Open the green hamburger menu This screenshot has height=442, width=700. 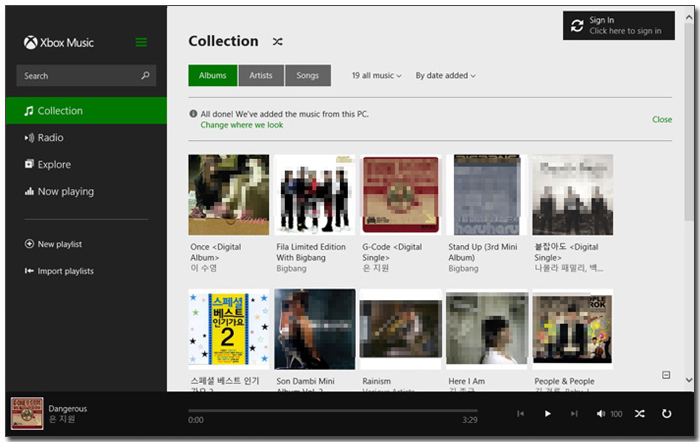pos(141,42)
